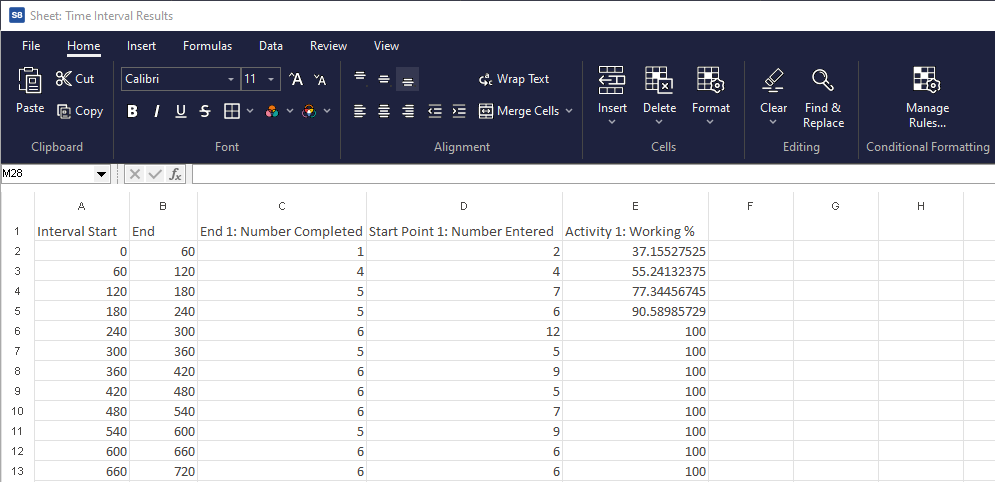
Task: Open the Data tab
Action: pyautogui.click(x=271, y=46)
